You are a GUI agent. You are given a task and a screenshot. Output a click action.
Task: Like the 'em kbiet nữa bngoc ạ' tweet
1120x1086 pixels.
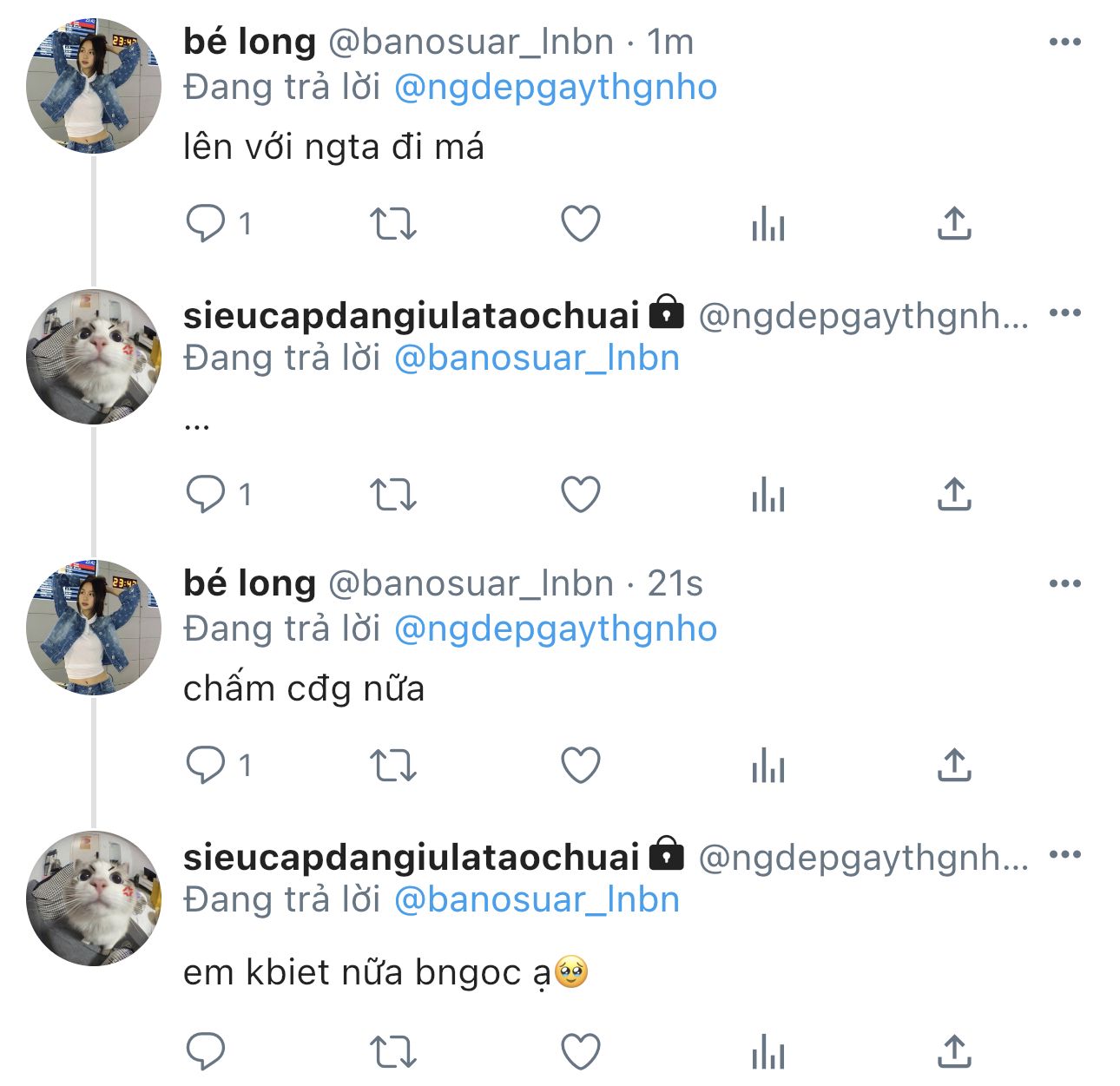pyautogui.click(x=581, y=1051)
